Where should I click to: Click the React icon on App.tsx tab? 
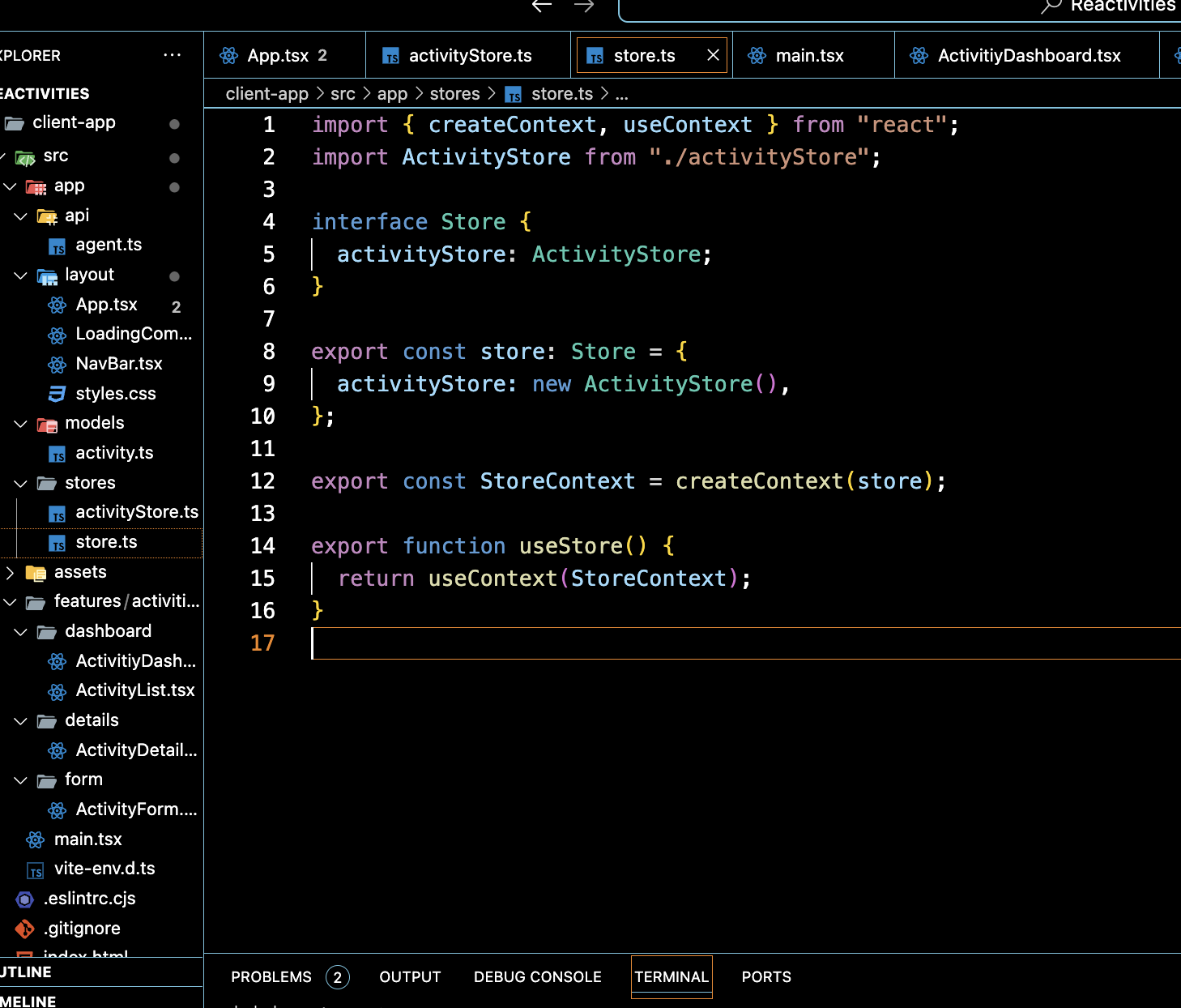(x=229, y=56)
